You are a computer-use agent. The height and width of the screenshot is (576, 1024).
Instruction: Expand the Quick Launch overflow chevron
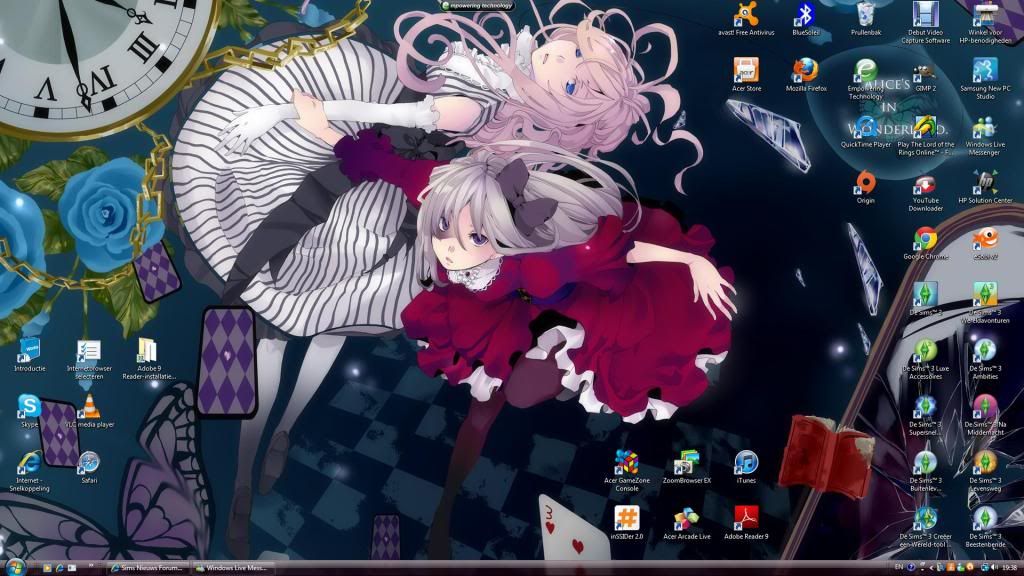click(x=91, y=565)
